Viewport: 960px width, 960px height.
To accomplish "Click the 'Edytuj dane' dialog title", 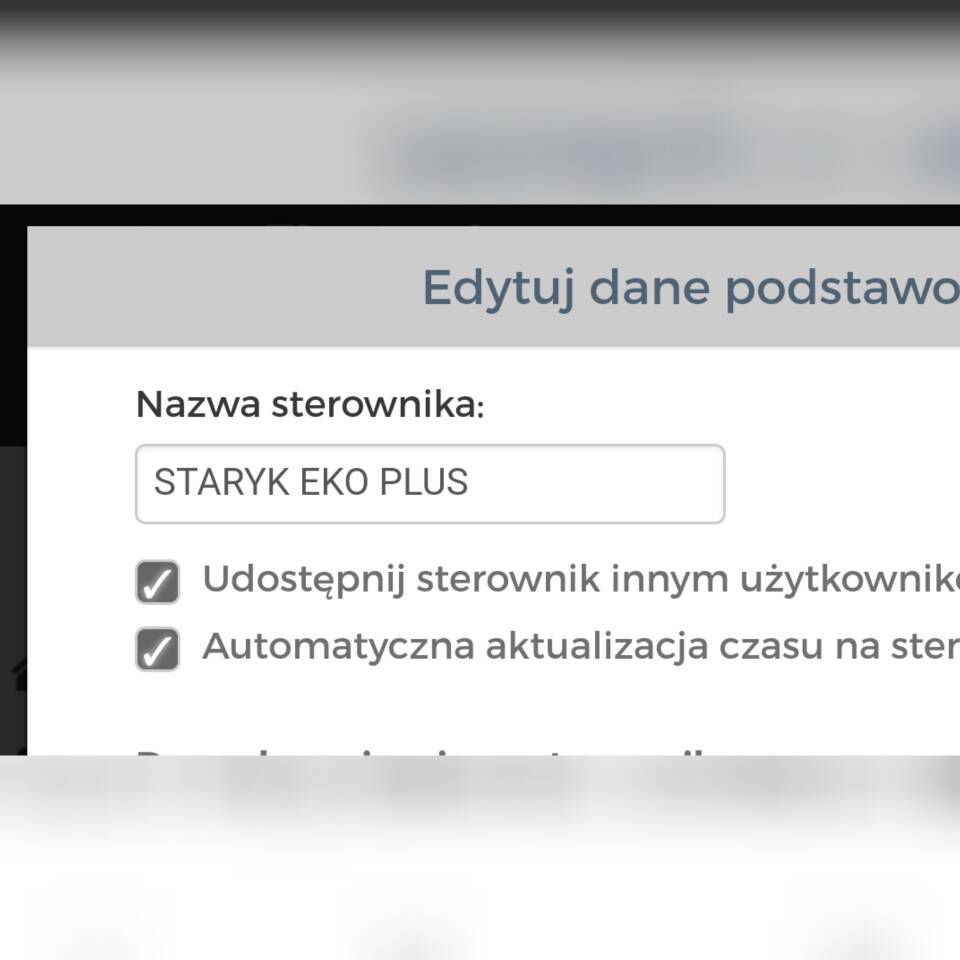I will coord(690,288).
